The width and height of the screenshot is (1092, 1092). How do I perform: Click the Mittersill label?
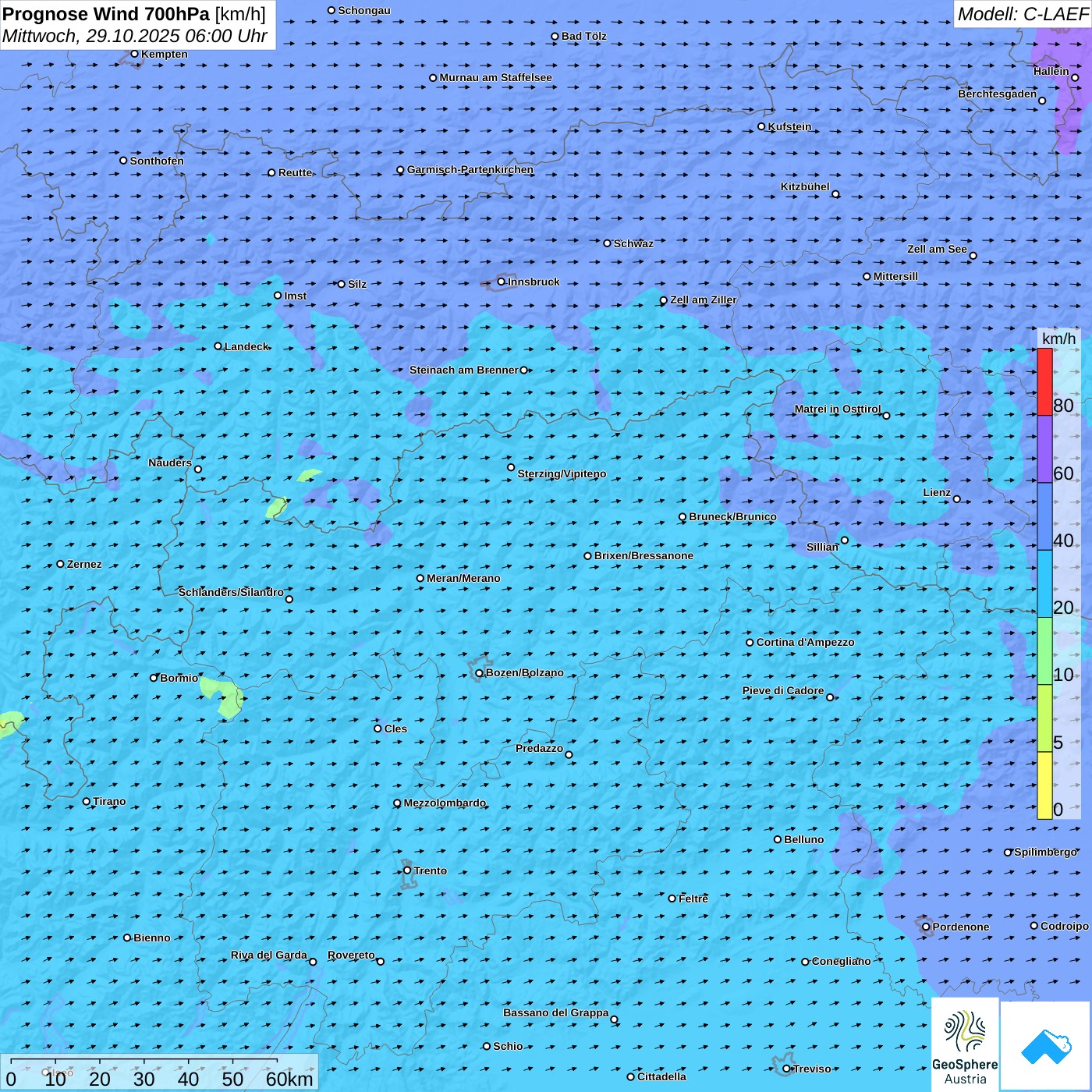[896, 276]
